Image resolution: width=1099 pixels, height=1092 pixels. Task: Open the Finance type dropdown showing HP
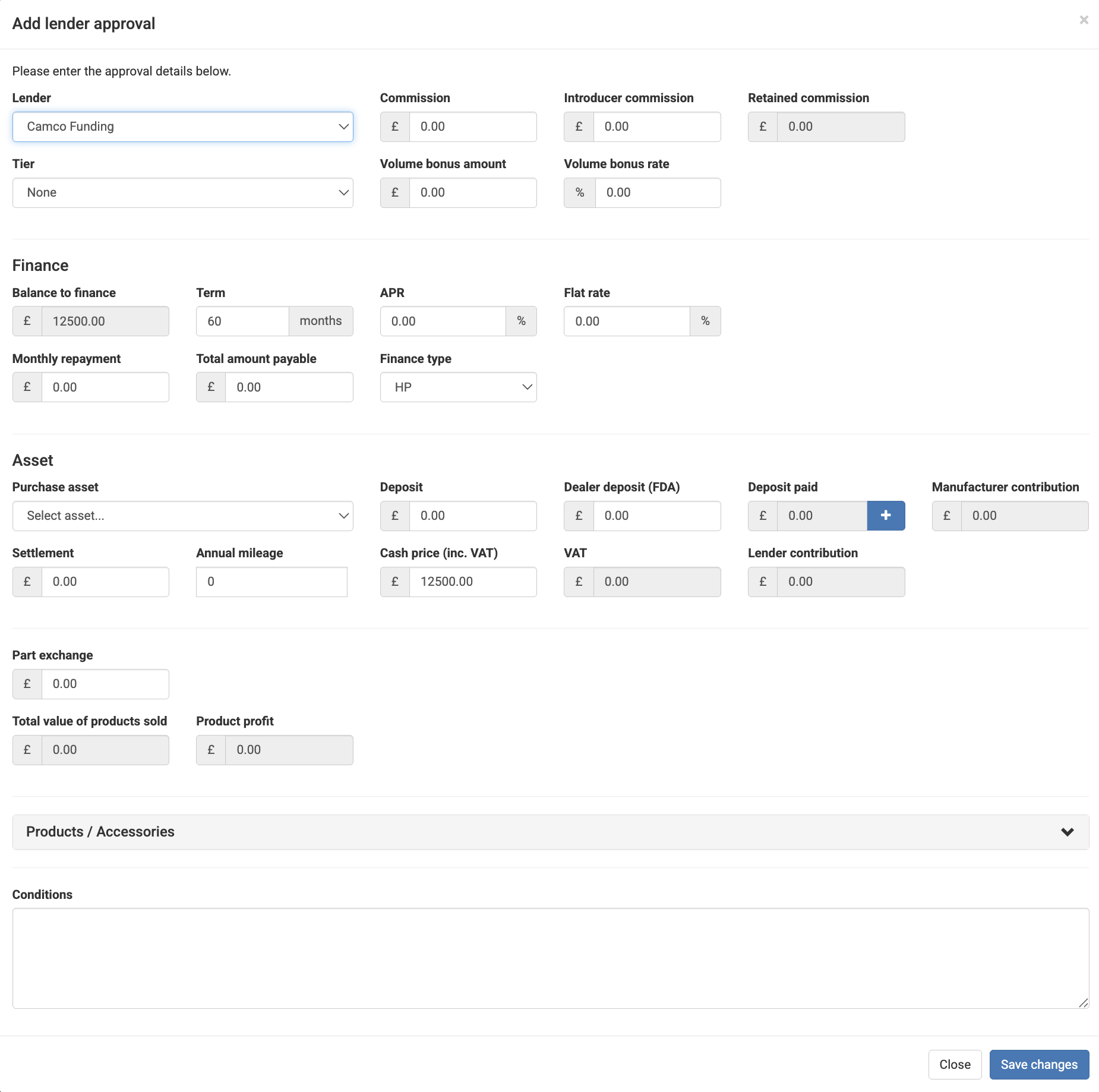[458, 387]
